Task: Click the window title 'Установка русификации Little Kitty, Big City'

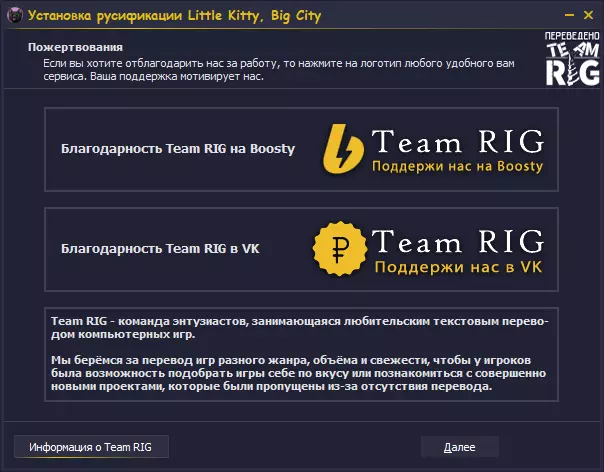Action: 174,16
